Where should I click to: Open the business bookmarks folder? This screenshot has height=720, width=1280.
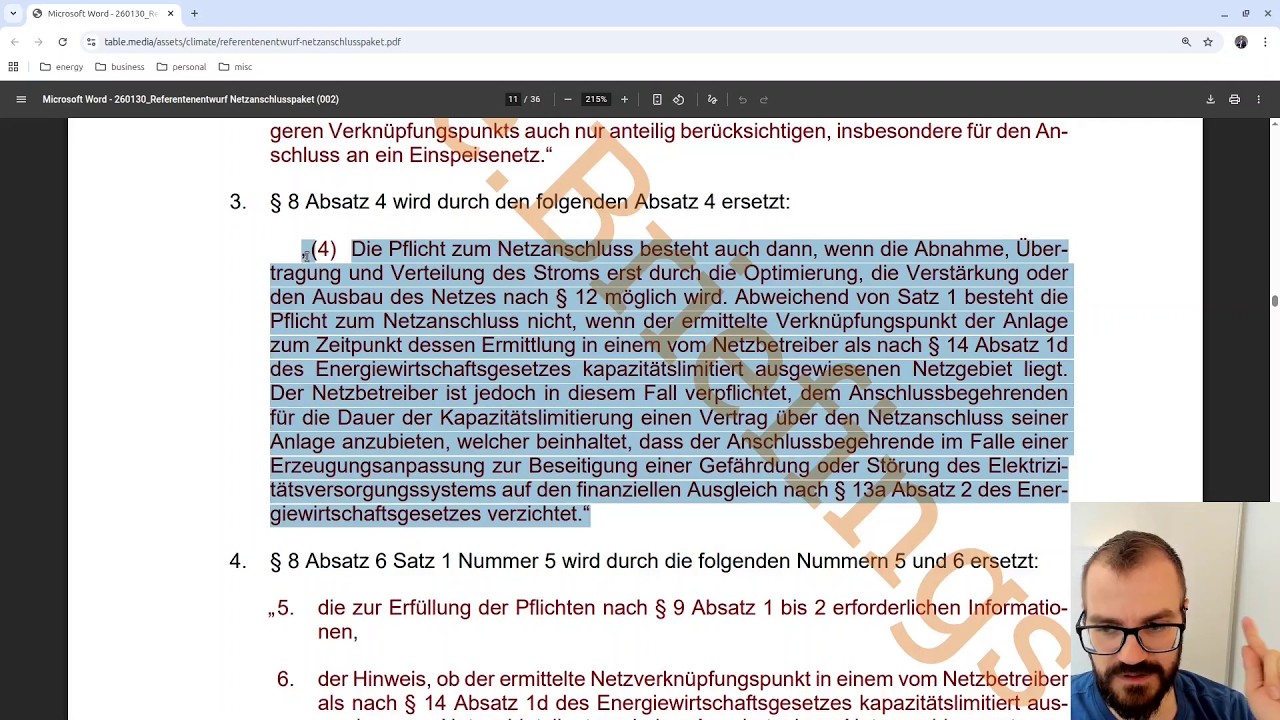point(120,67)
